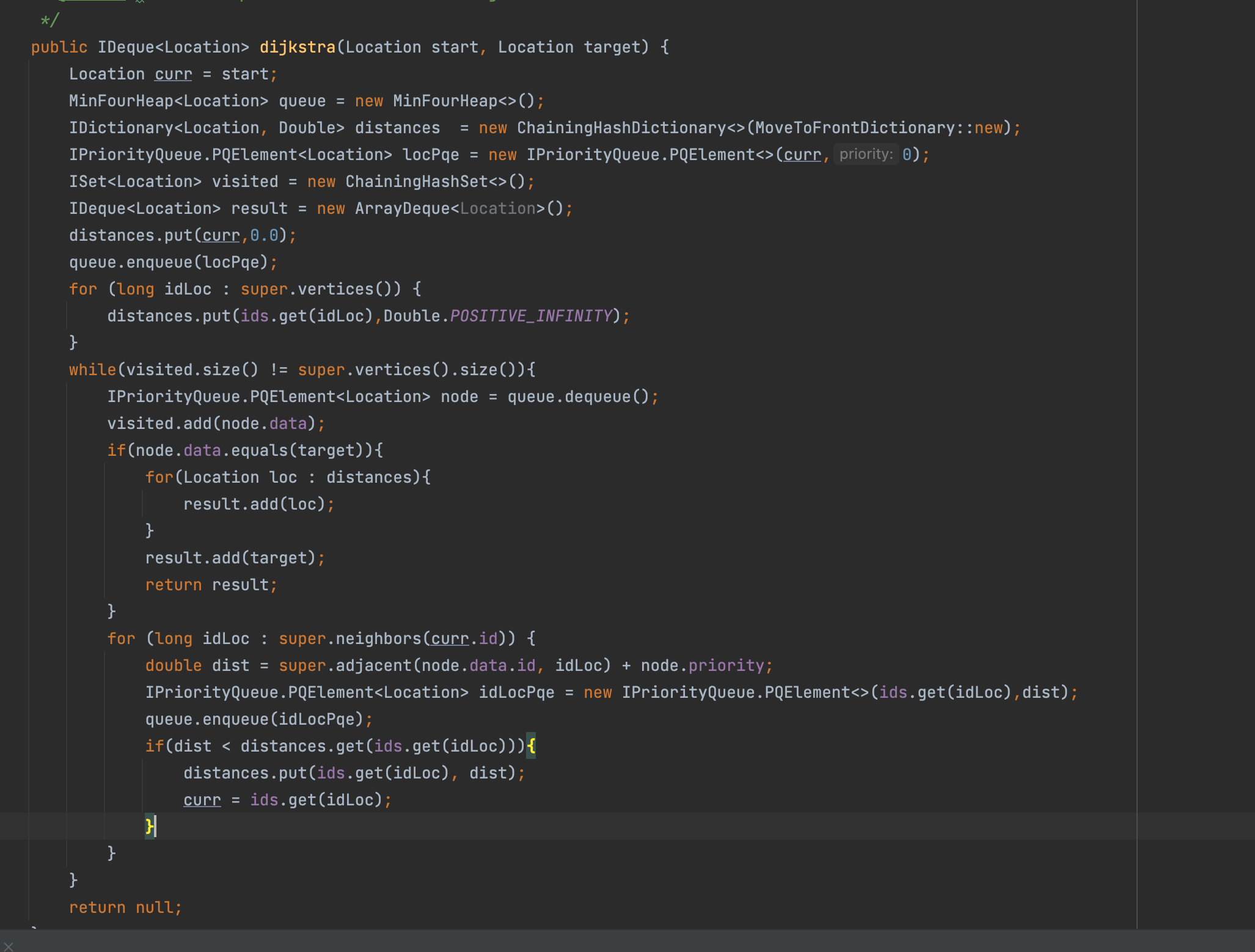
Task: Click the X icon in bottom panel
Action: pyautogui.click(x=9, y=947)
